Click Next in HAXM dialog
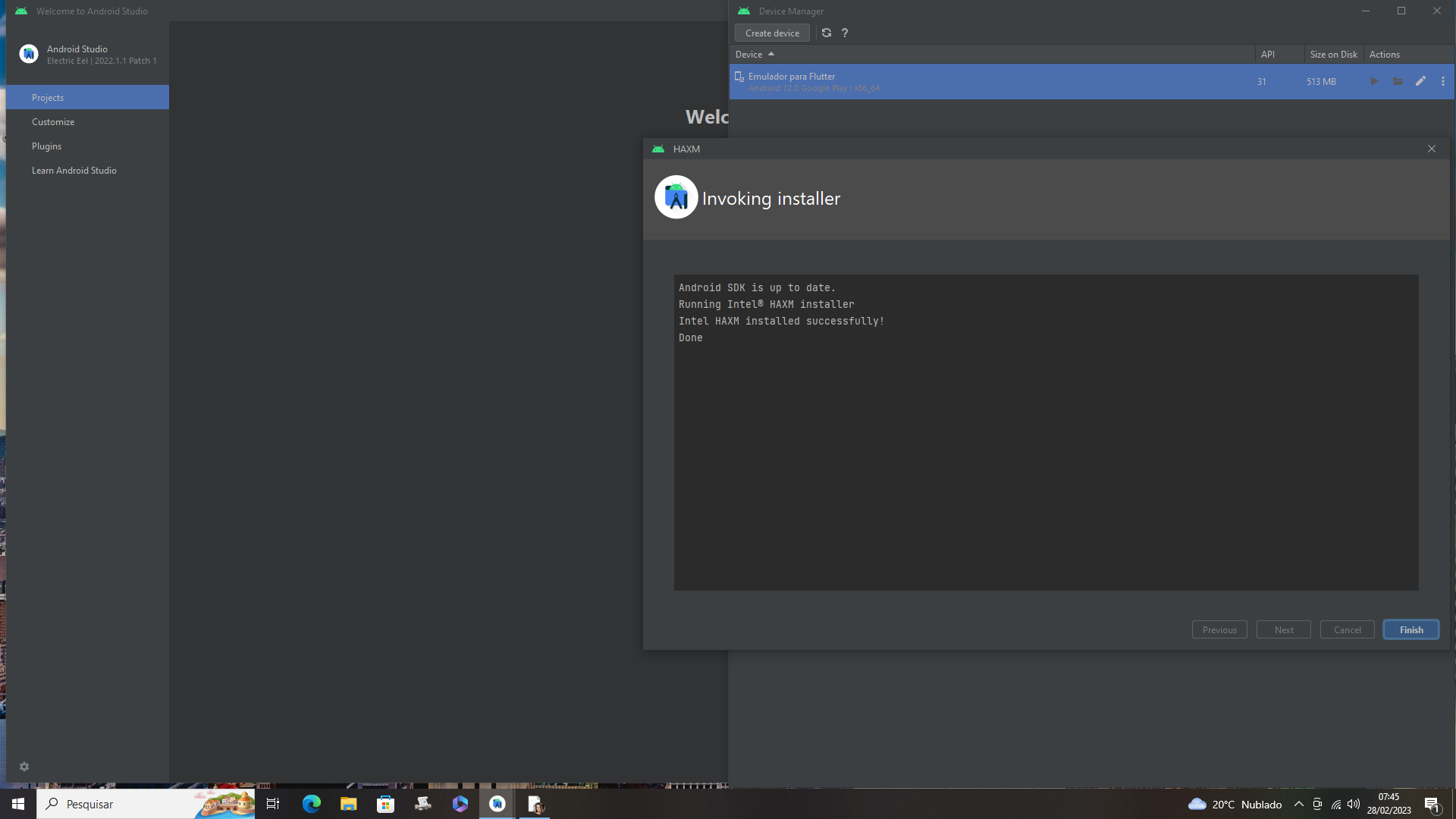This screenshot has height=819, width=1456. [1284, 629]
